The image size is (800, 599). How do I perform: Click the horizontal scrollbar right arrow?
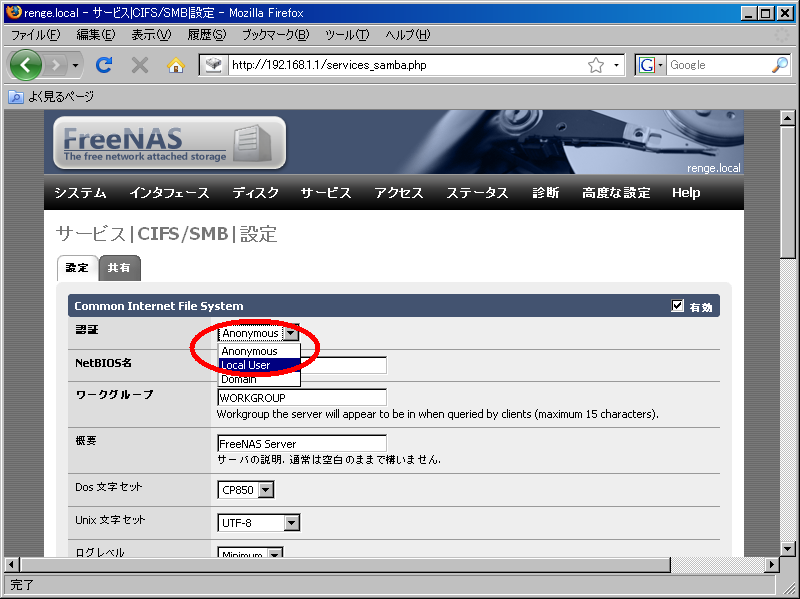pos(772,564)
